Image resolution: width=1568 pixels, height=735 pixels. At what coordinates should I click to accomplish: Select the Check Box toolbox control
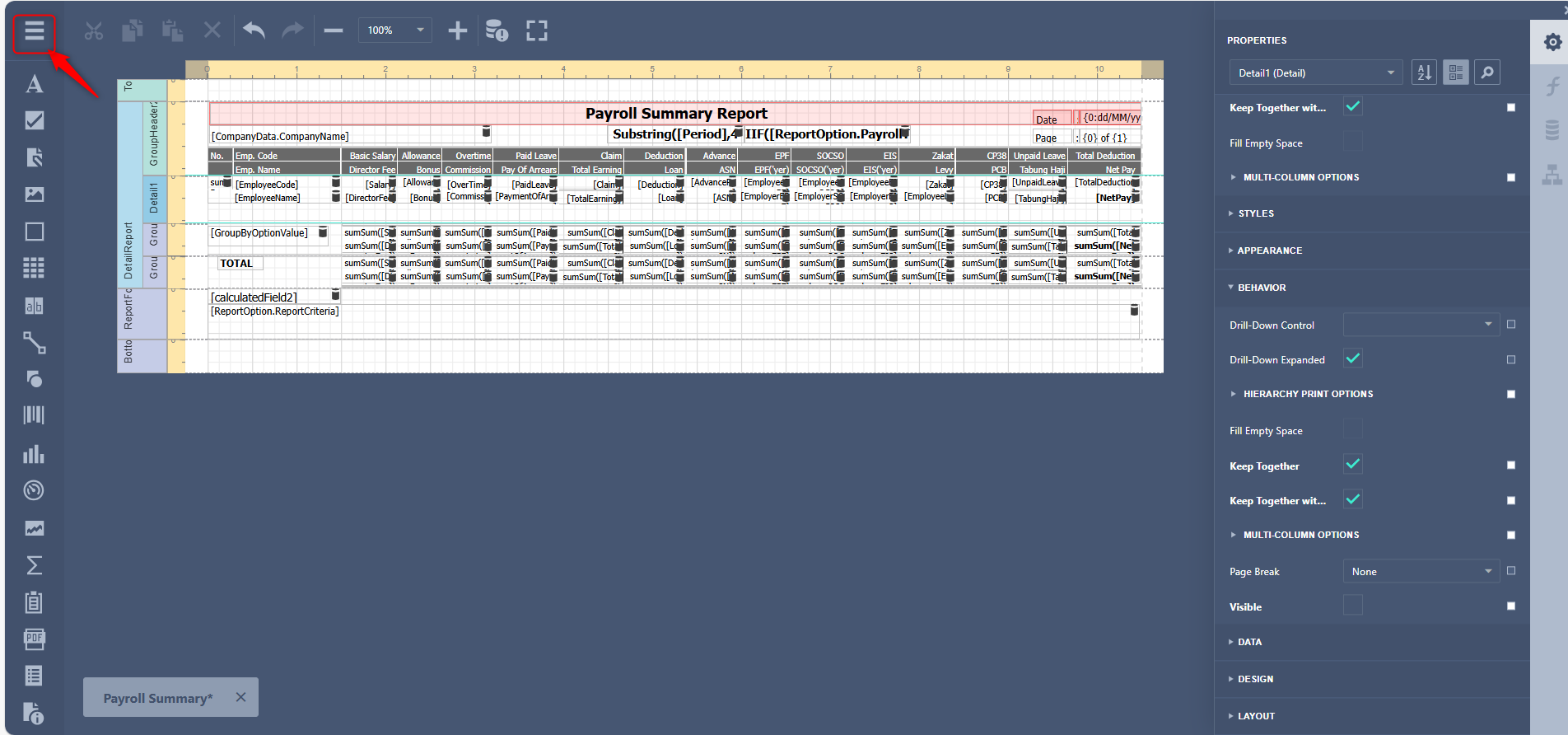pyautogui.click(x=34, y=120)
